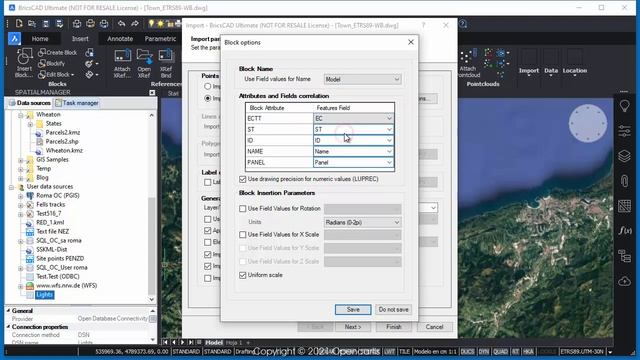Switch to the Task manager tab
The width and height of the screenshot is (640, 360).
[x=77, y=103]
